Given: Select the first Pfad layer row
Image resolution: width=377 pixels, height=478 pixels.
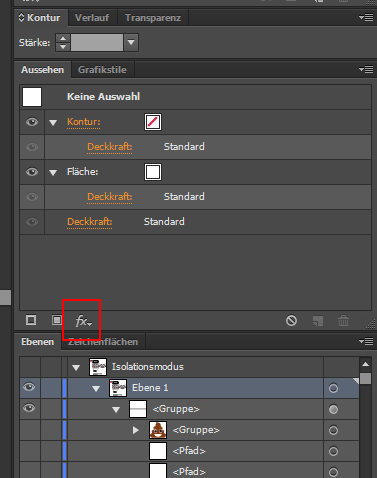Looking at the screenshot, I should coord(189,451).
